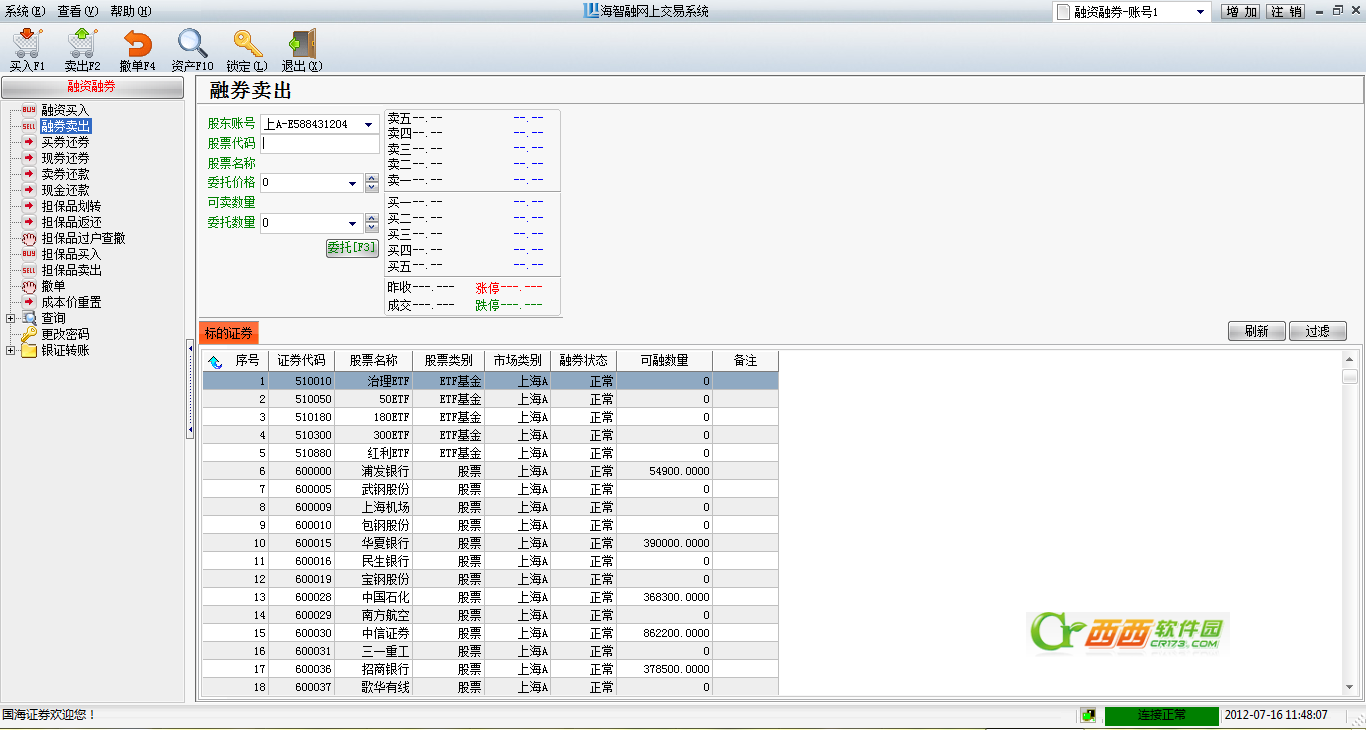Select the 中国石化 stock row

pyautogui.click(x=490, y=597)
